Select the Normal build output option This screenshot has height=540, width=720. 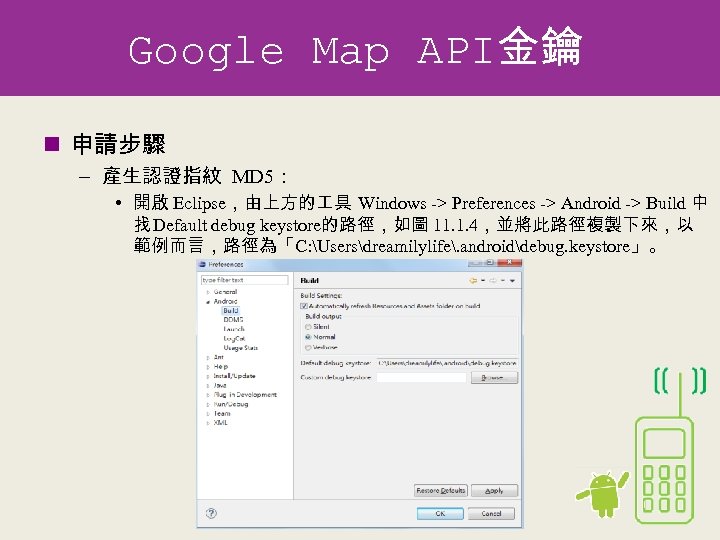click(x=308, y=337)
